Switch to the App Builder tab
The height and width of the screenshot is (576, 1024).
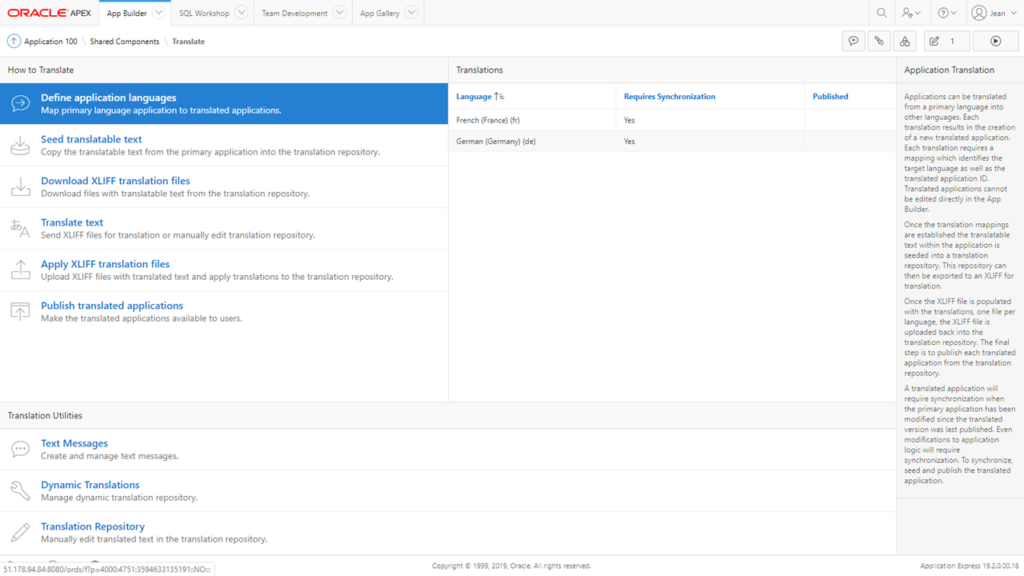tap(127, 13)
